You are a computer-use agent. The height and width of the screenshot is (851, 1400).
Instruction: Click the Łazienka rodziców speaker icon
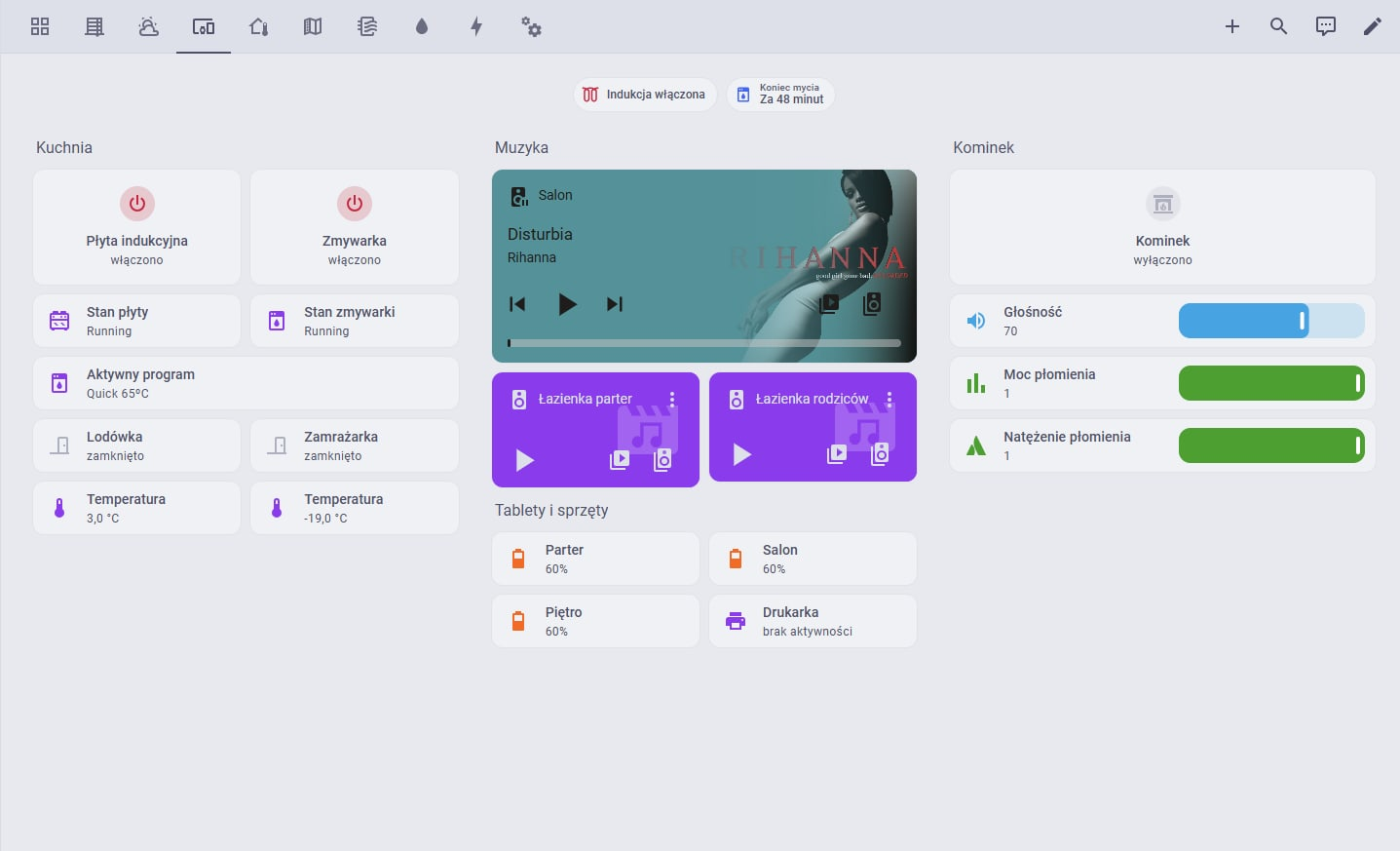[x=737, y=400]
